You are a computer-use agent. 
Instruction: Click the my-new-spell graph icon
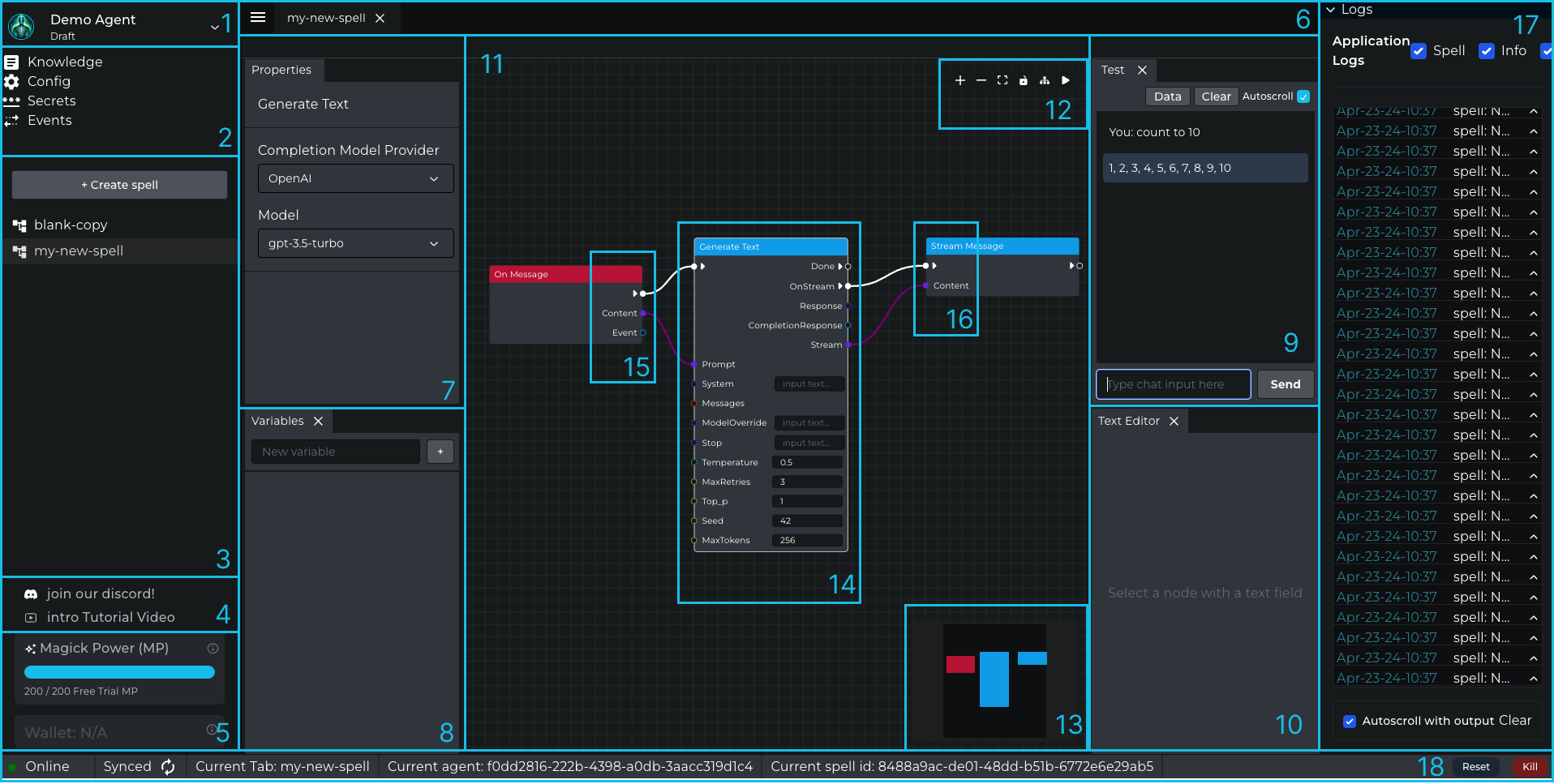pyautogui.click(x=19, y=251)
